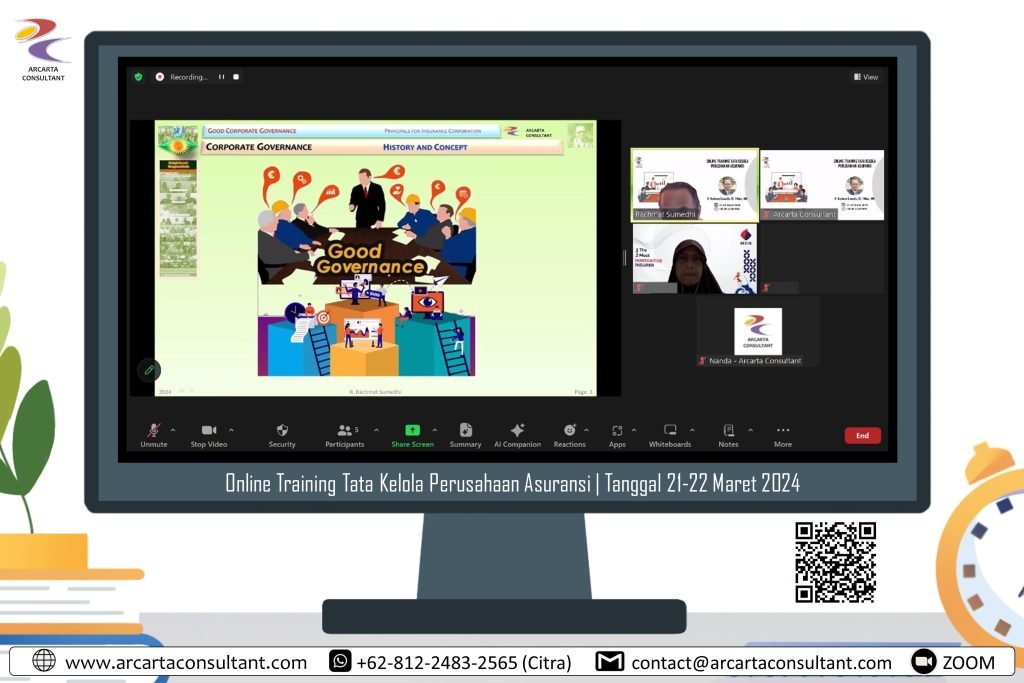
Task: Click the green Share Screen icon
Action: [412, 430]
